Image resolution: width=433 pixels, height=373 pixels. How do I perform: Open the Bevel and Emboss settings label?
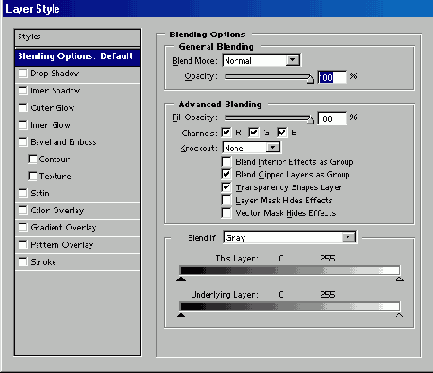[63, 142]
